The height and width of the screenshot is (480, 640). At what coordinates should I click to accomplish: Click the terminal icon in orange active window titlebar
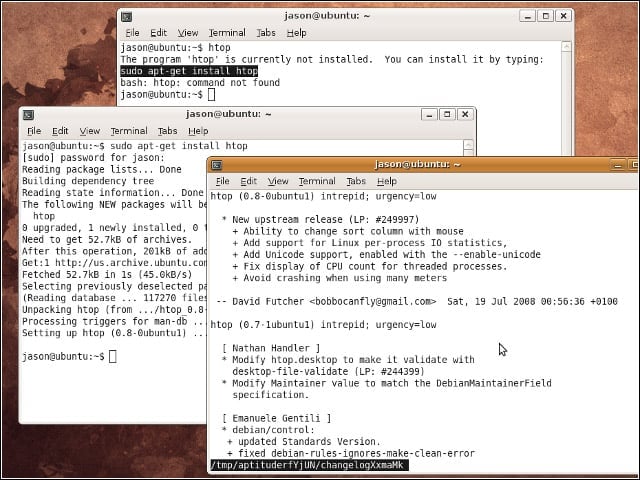217,165
